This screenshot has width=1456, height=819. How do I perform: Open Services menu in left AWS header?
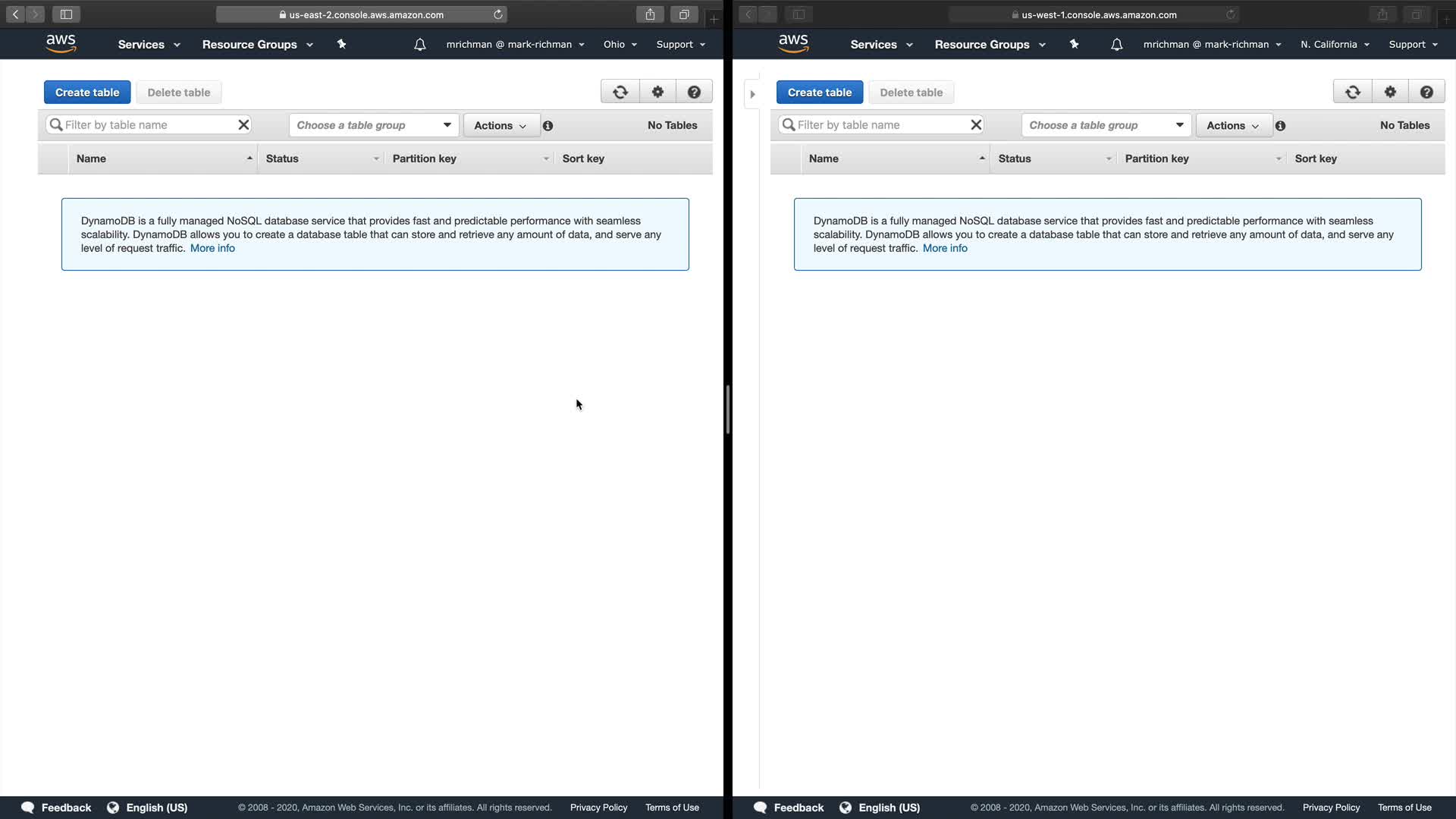[149, 45]
